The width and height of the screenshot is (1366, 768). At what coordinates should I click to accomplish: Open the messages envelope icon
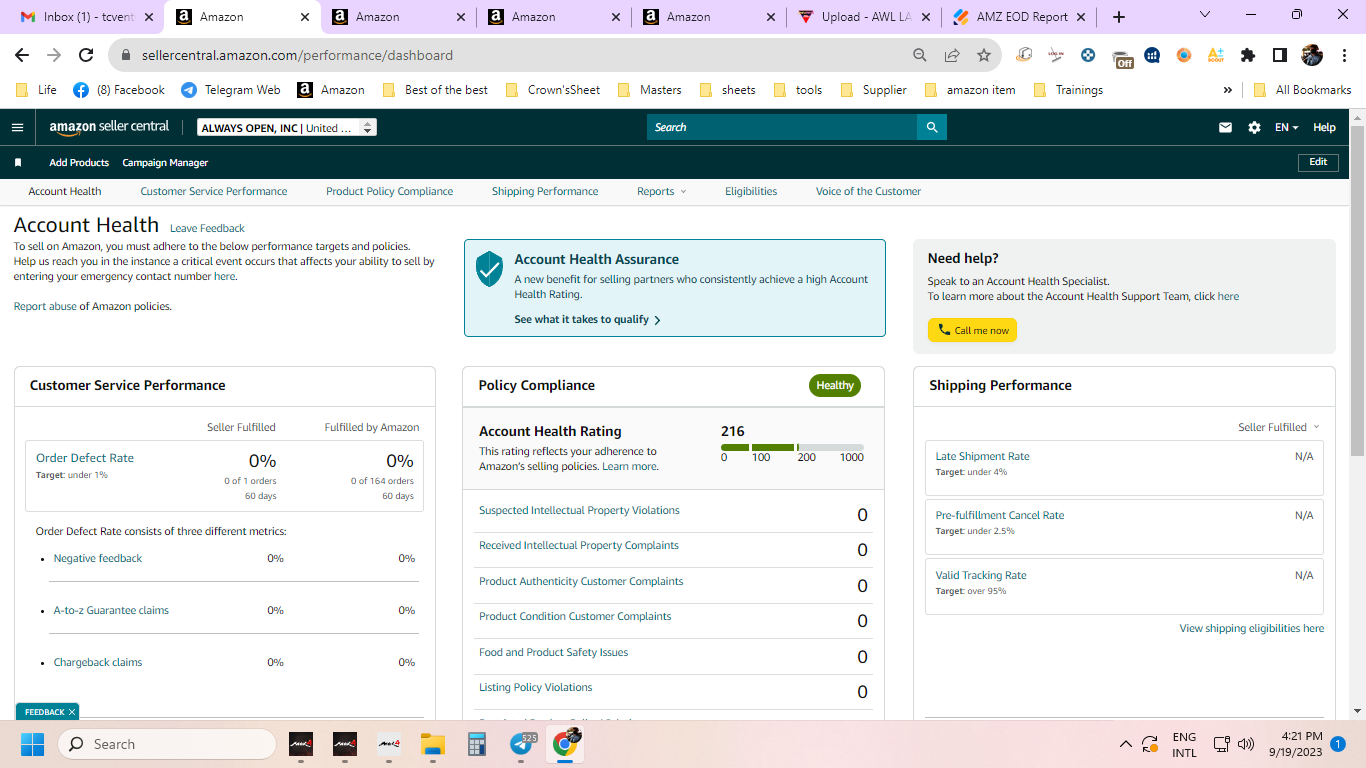point(1225,127)
